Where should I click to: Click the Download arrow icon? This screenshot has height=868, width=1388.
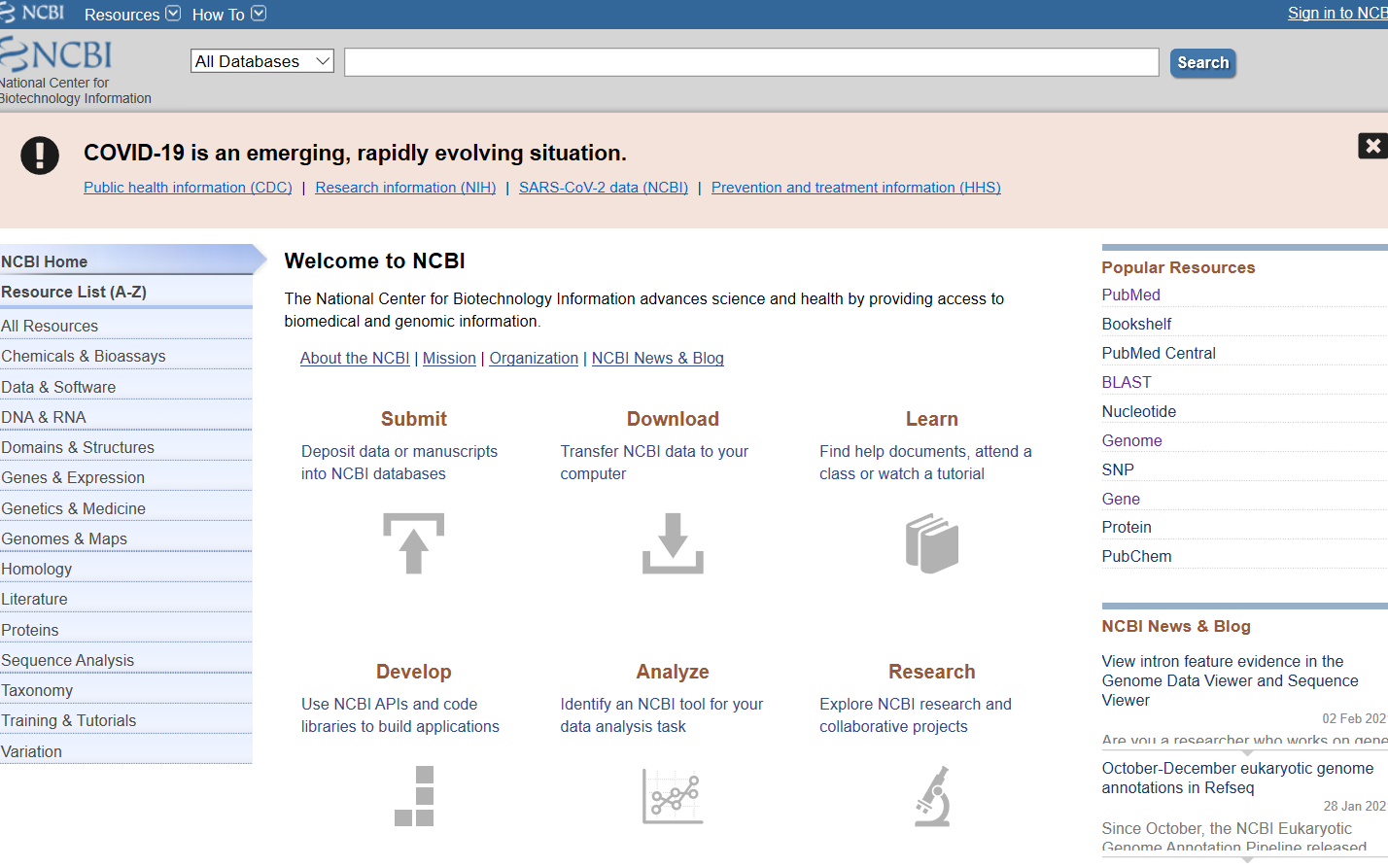pyautogui.click(x=673, y=543)
